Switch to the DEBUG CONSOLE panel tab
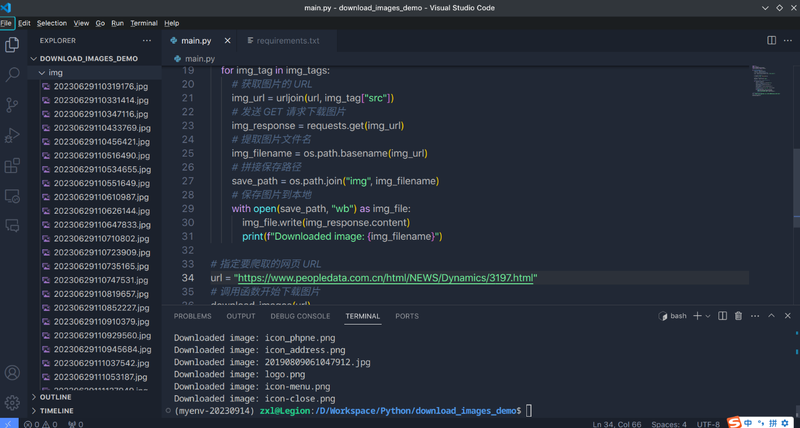800x428 pixels. click(x=300, y=316)
